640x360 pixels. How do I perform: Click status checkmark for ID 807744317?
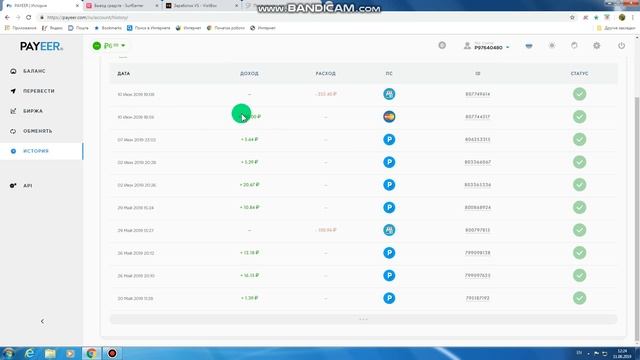579,117
